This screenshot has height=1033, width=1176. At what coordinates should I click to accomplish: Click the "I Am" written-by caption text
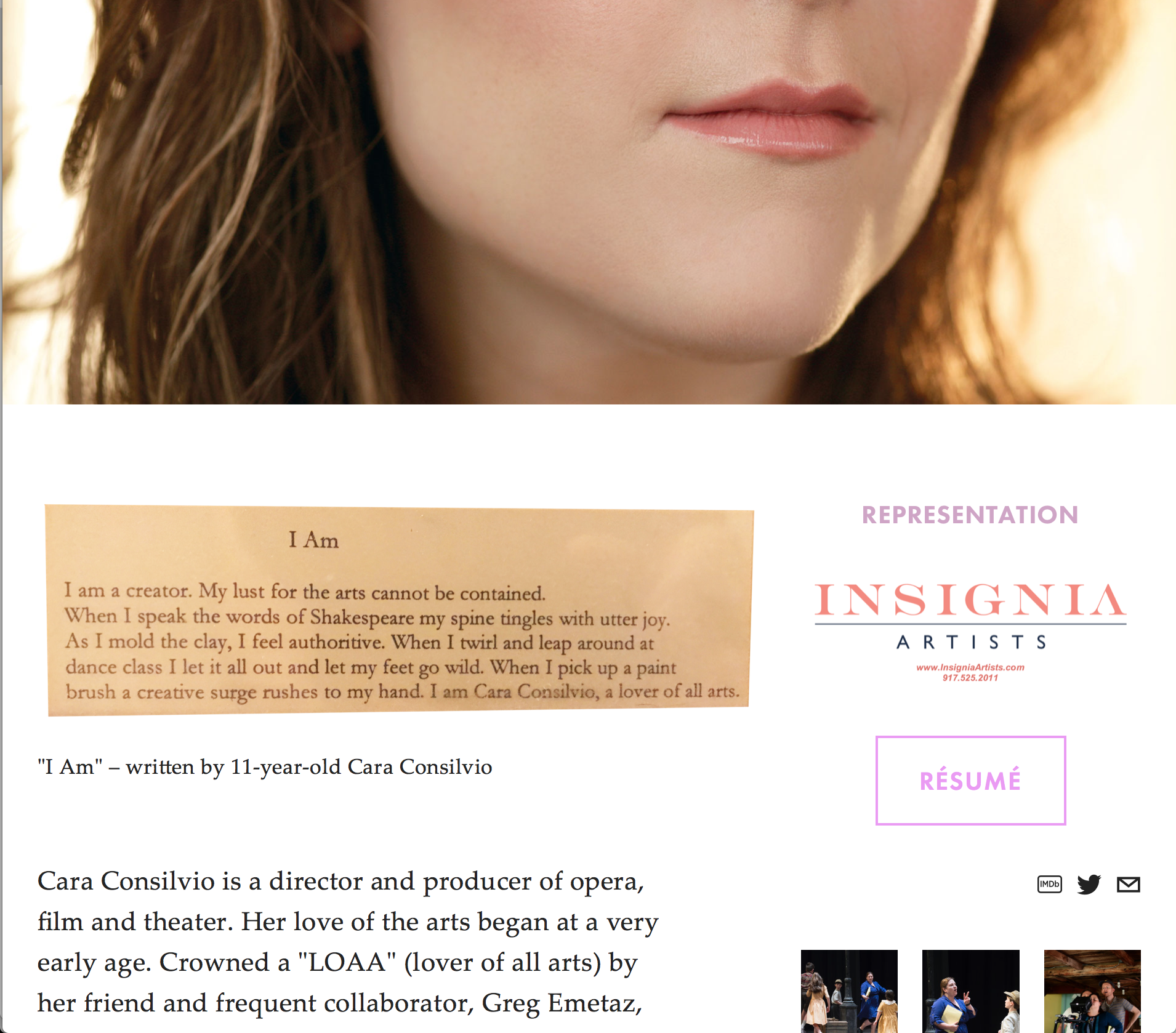265,767
